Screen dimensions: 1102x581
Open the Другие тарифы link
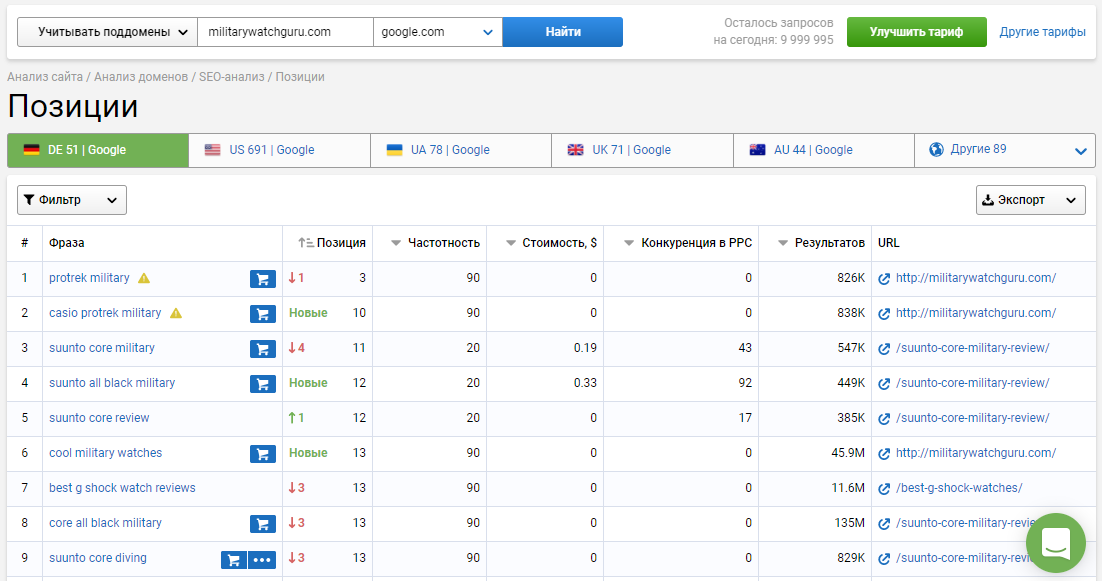[1042, 32]
